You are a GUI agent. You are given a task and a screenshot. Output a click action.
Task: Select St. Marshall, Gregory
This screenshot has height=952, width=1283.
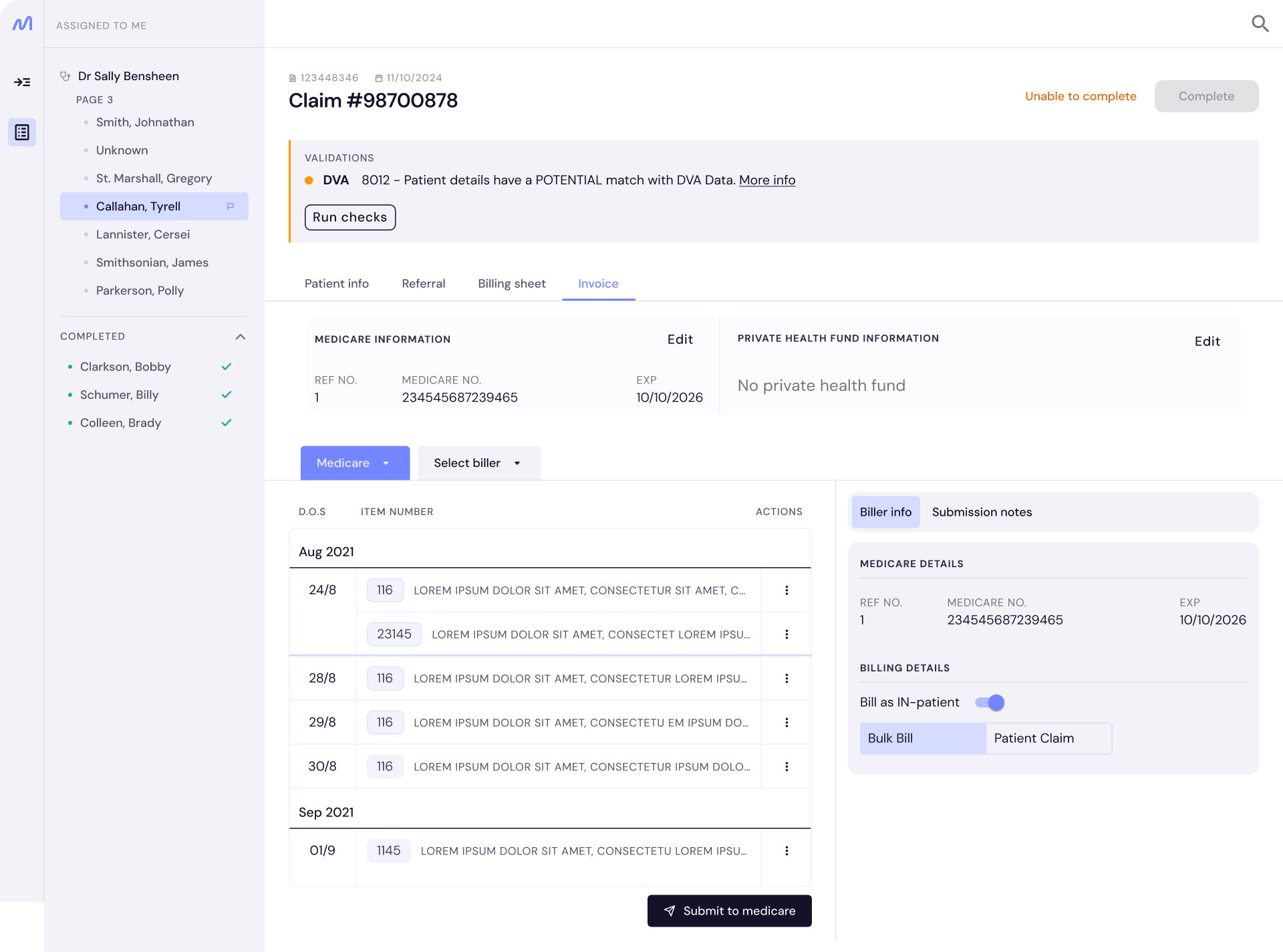tap(154, 178)
